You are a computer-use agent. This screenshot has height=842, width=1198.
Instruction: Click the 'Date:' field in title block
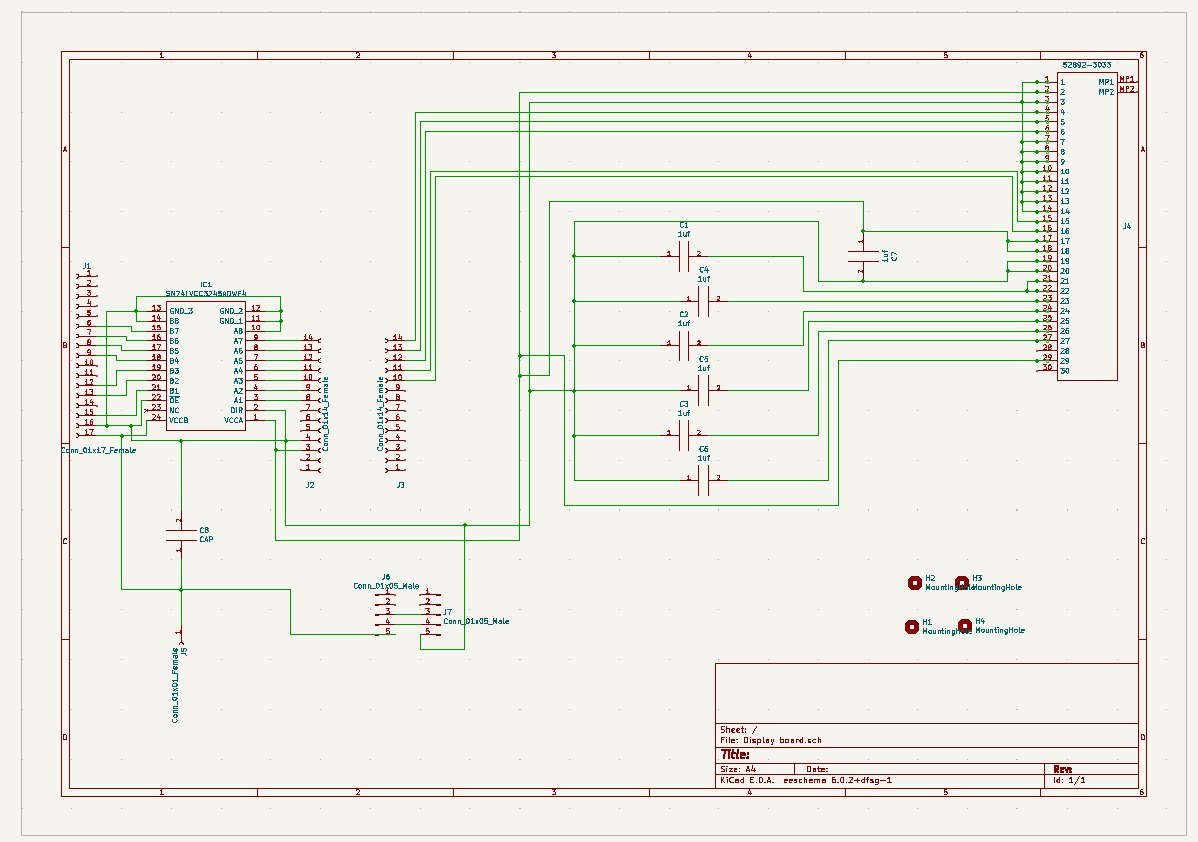pyautogui.click(x=817, y=769)
